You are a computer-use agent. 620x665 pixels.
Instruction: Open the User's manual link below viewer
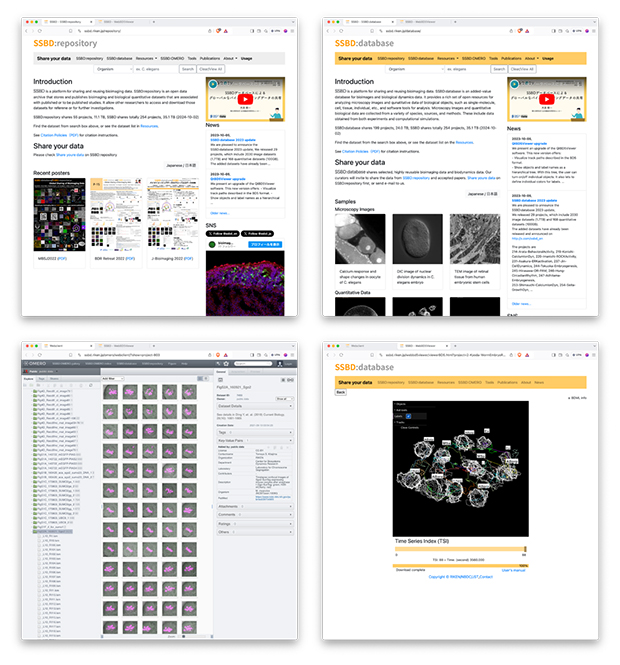click(513, 569)
